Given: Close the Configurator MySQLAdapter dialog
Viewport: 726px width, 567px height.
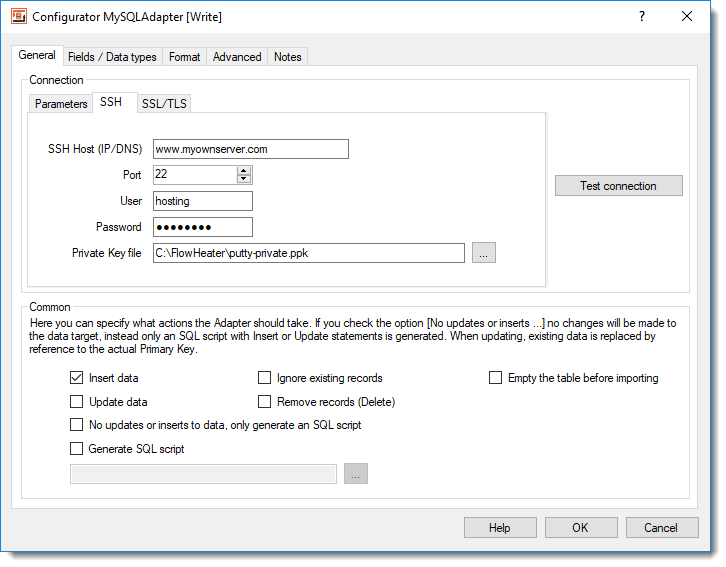Looking at the screenshot, I should point(687,17).
